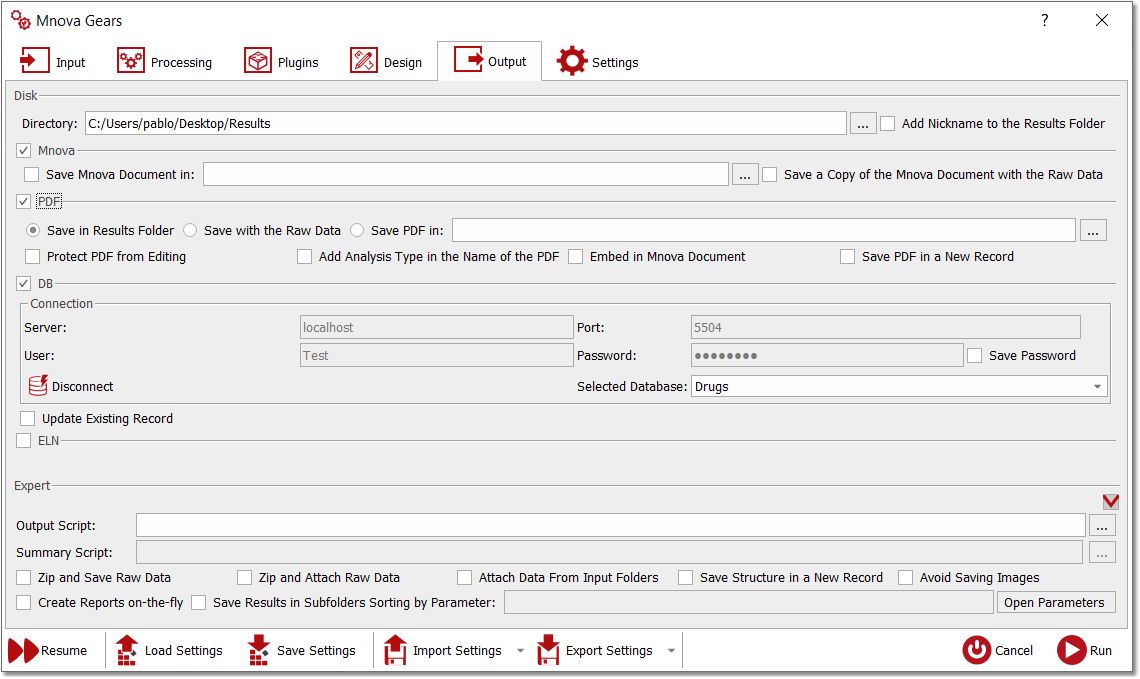Click the Resume double-arrow icon
Screen dimensions: 1140x679
coord(23,651)
